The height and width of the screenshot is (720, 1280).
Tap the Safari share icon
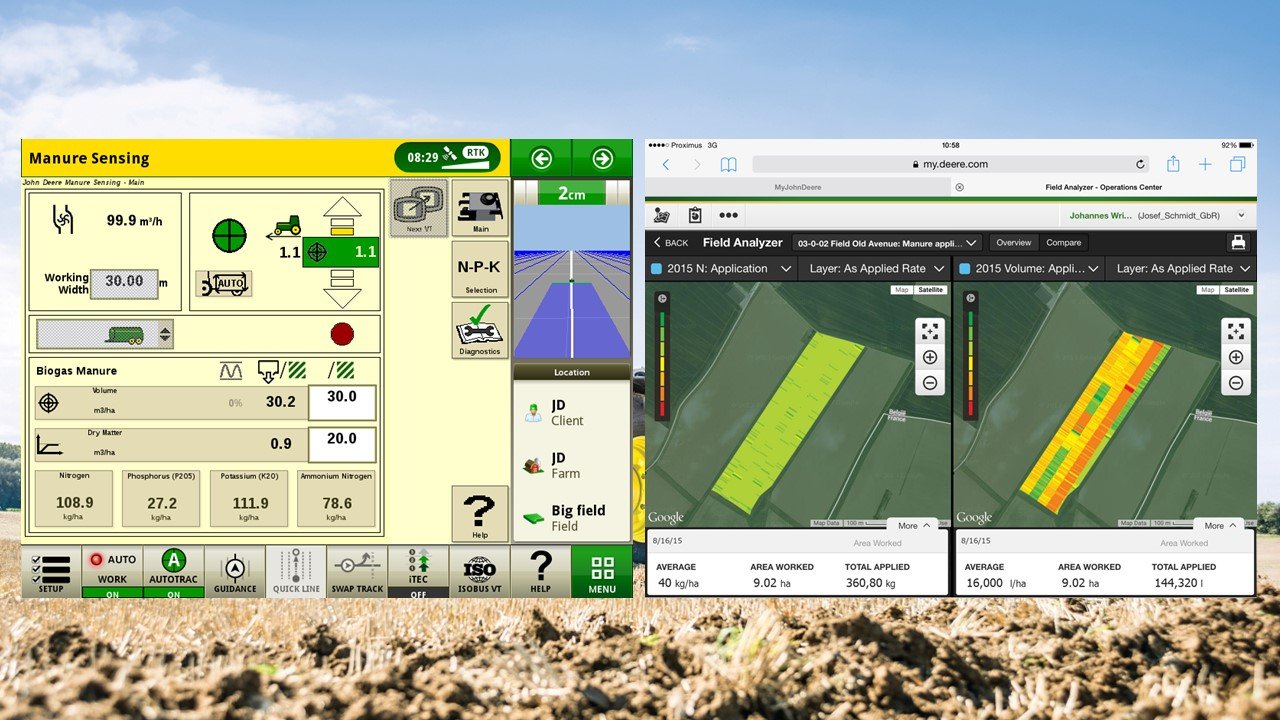pos(1173,164)
